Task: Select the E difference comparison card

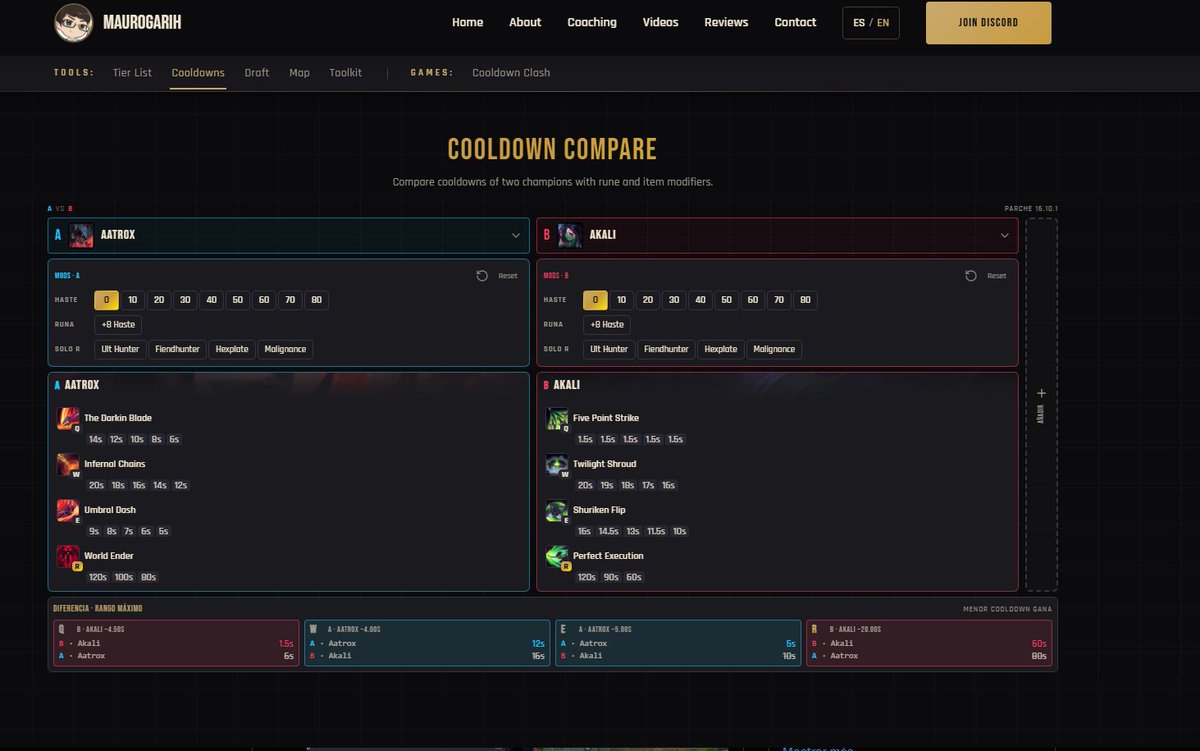Action: 678,643
